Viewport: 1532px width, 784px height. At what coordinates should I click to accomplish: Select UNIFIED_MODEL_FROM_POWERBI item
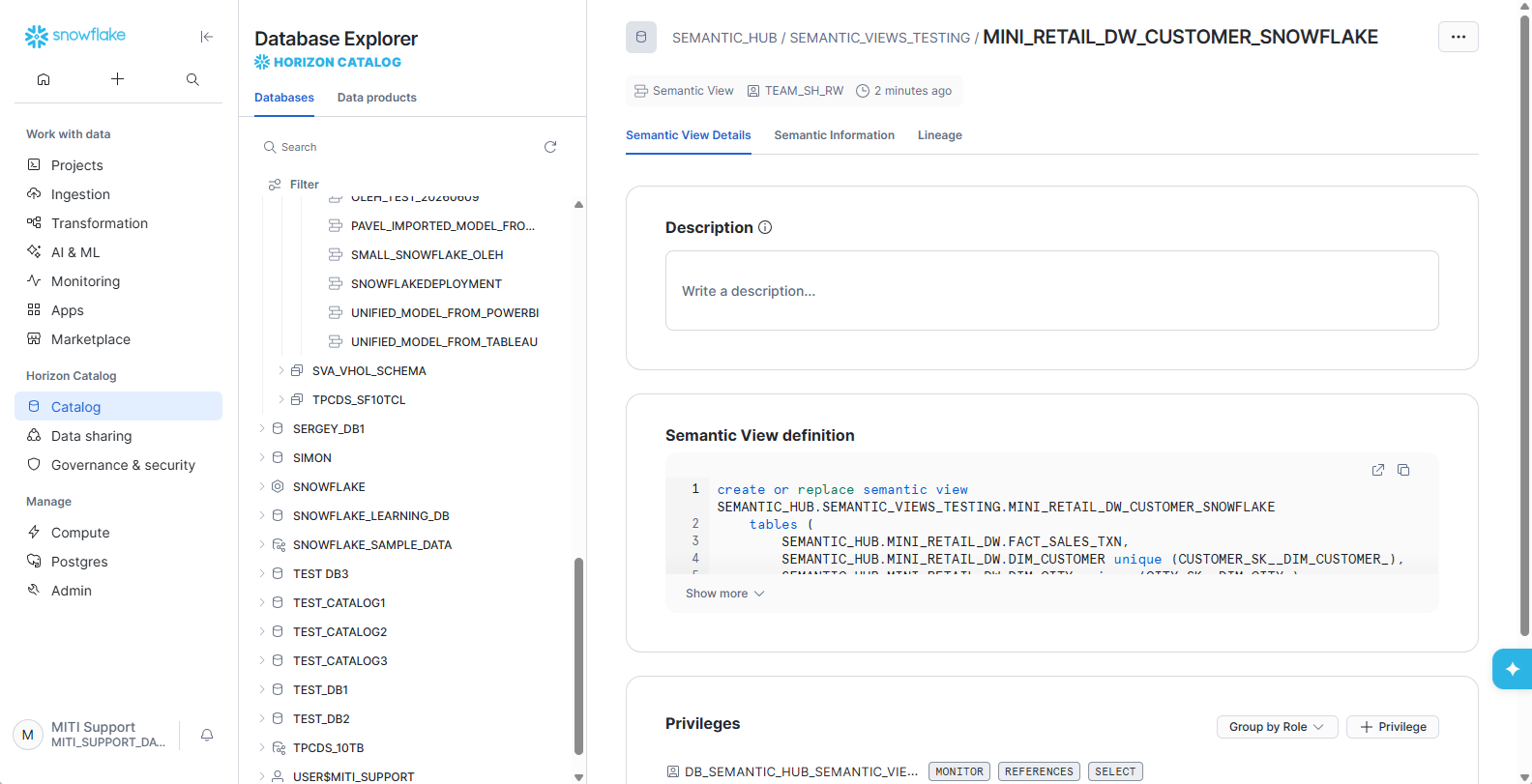(x=435, y=313)
